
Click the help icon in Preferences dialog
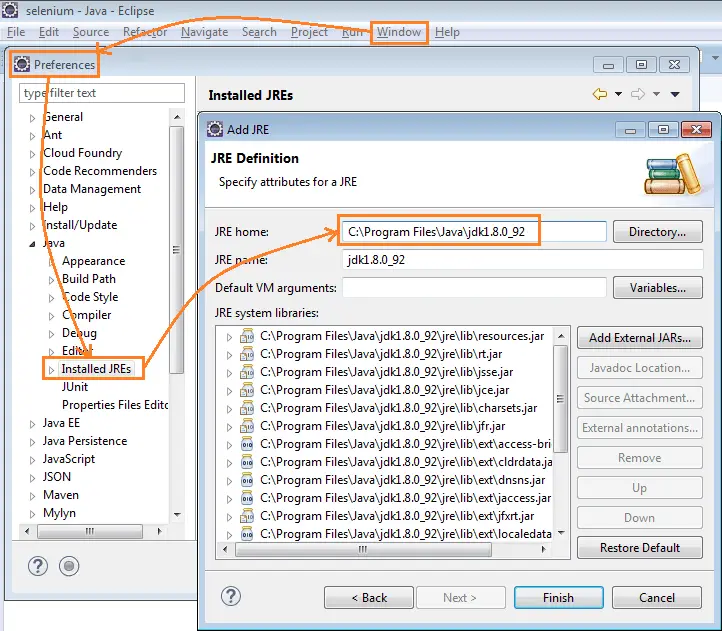(38, 566)
